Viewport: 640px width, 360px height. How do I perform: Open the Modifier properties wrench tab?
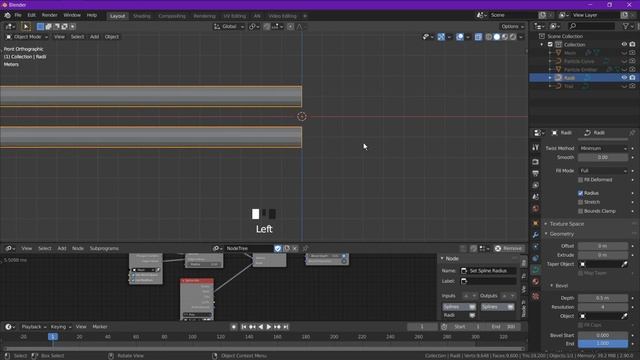coord(536,235)
